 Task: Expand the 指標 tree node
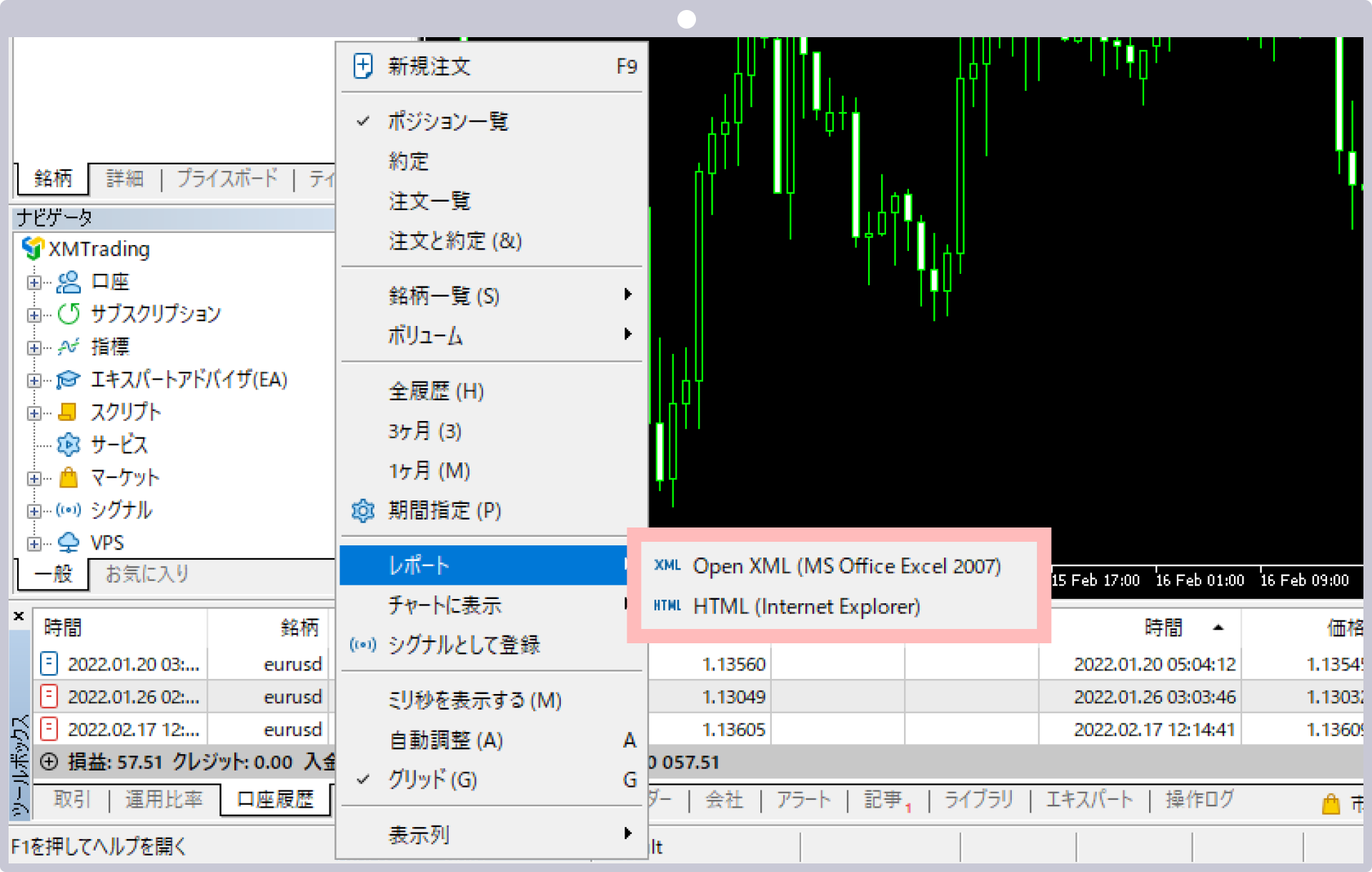[x=34, y=348]
